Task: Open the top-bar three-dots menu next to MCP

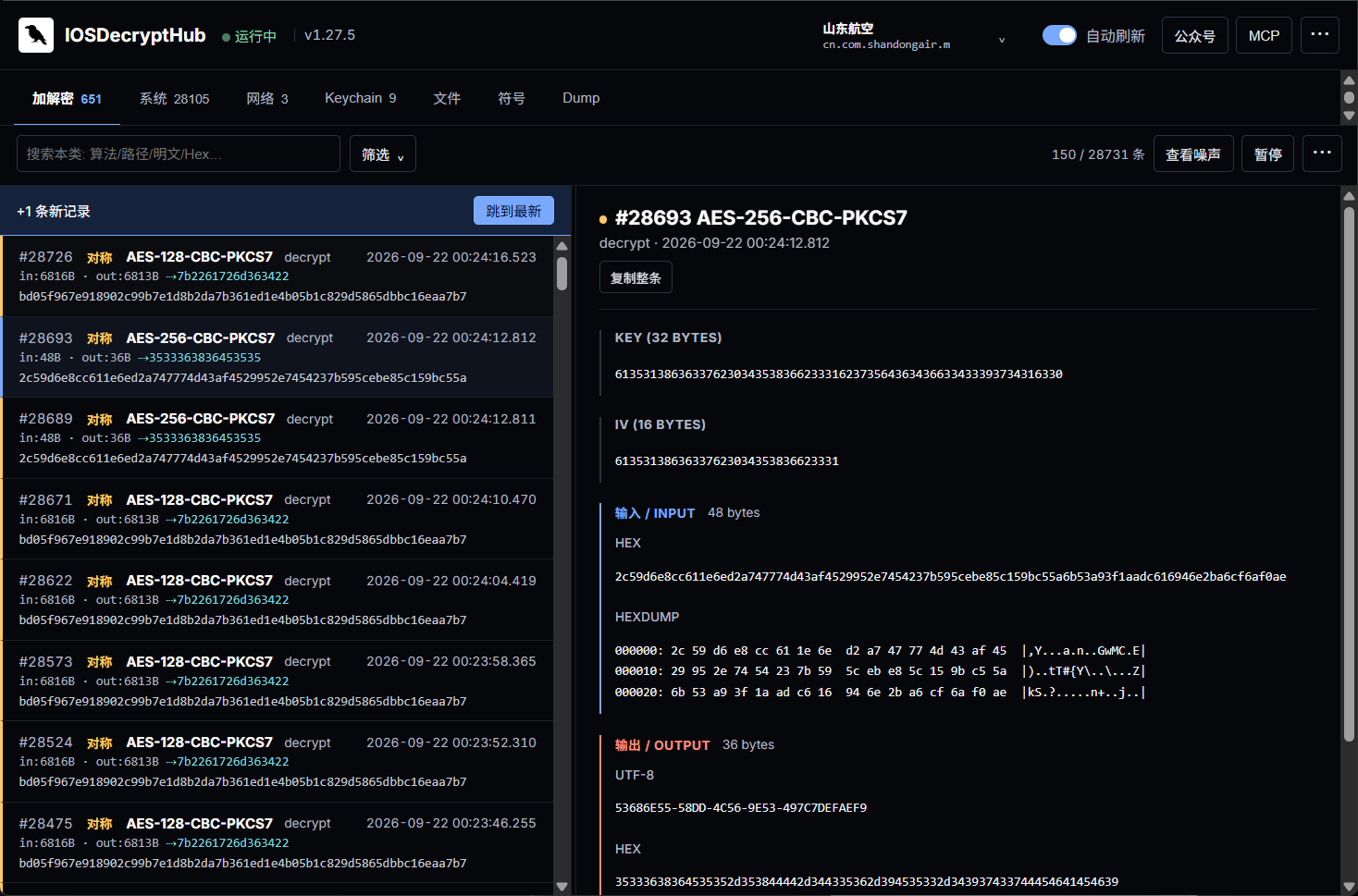Action: [1319, 35]
